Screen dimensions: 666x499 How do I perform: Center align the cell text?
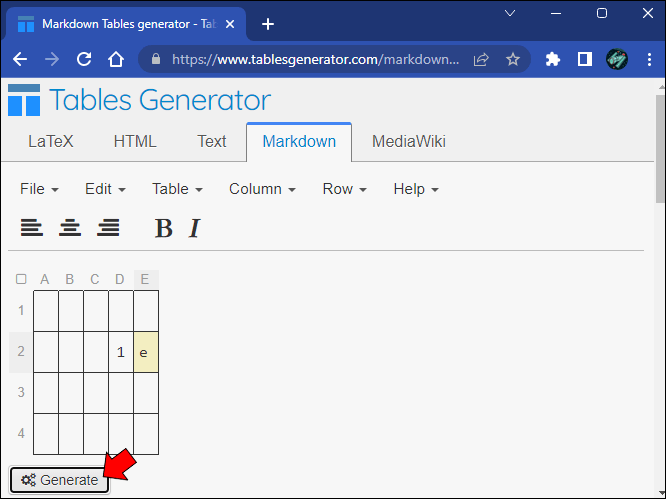pos(70,228)
